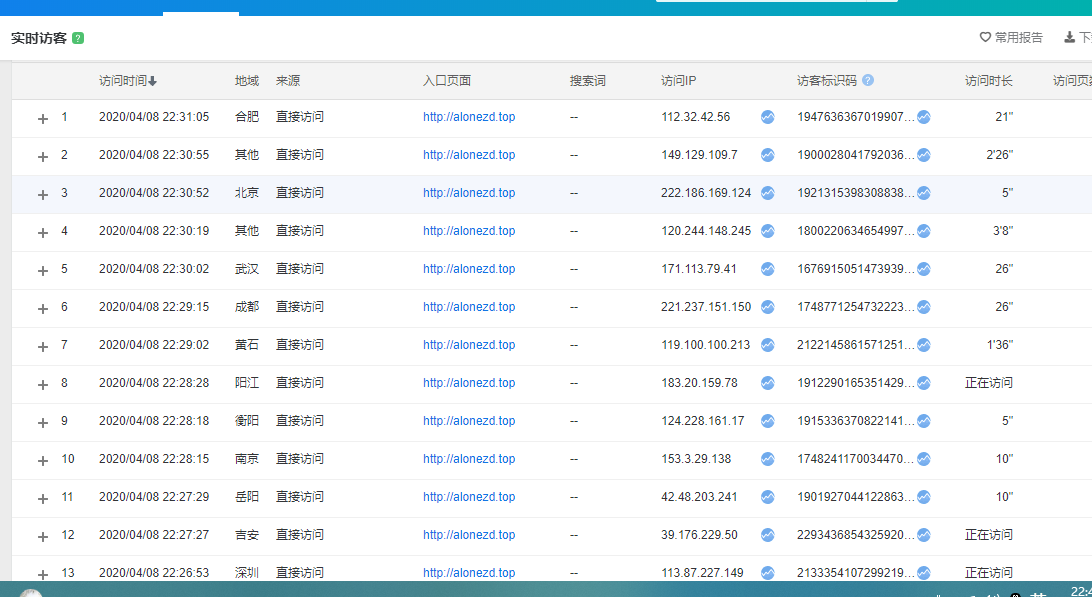Open help icon next to 实时访客 title
This screenshot has height=597, width=1092.
pos(78,38)
